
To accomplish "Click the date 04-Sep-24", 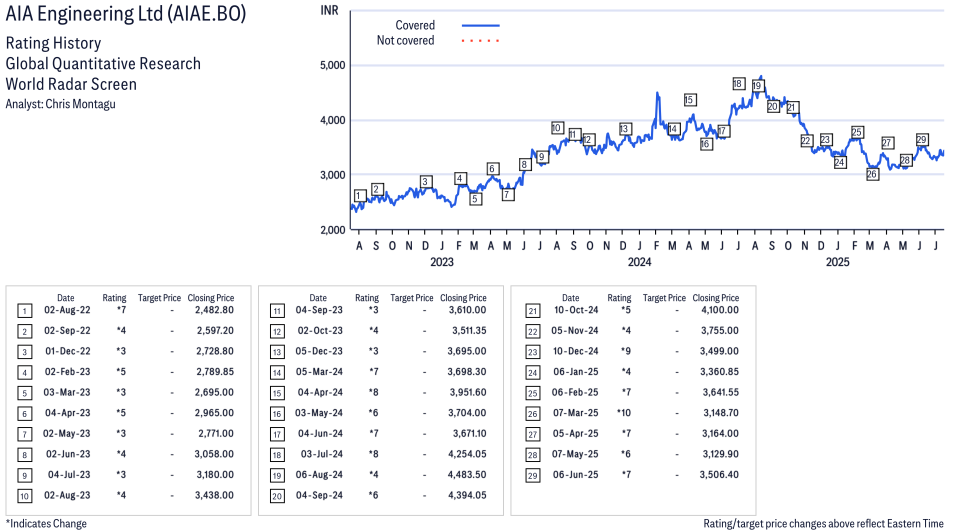I will click(319, 495).
